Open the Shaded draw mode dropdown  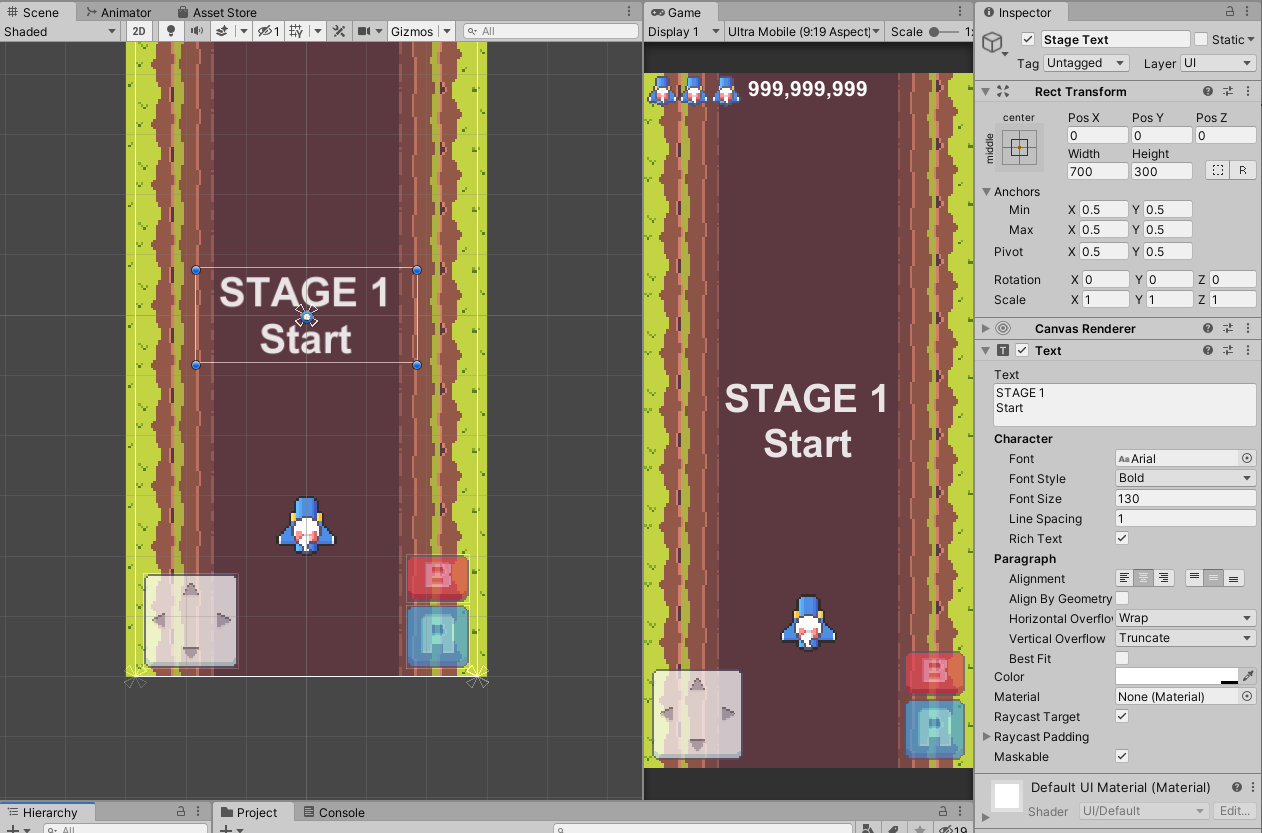coord(60,31)
